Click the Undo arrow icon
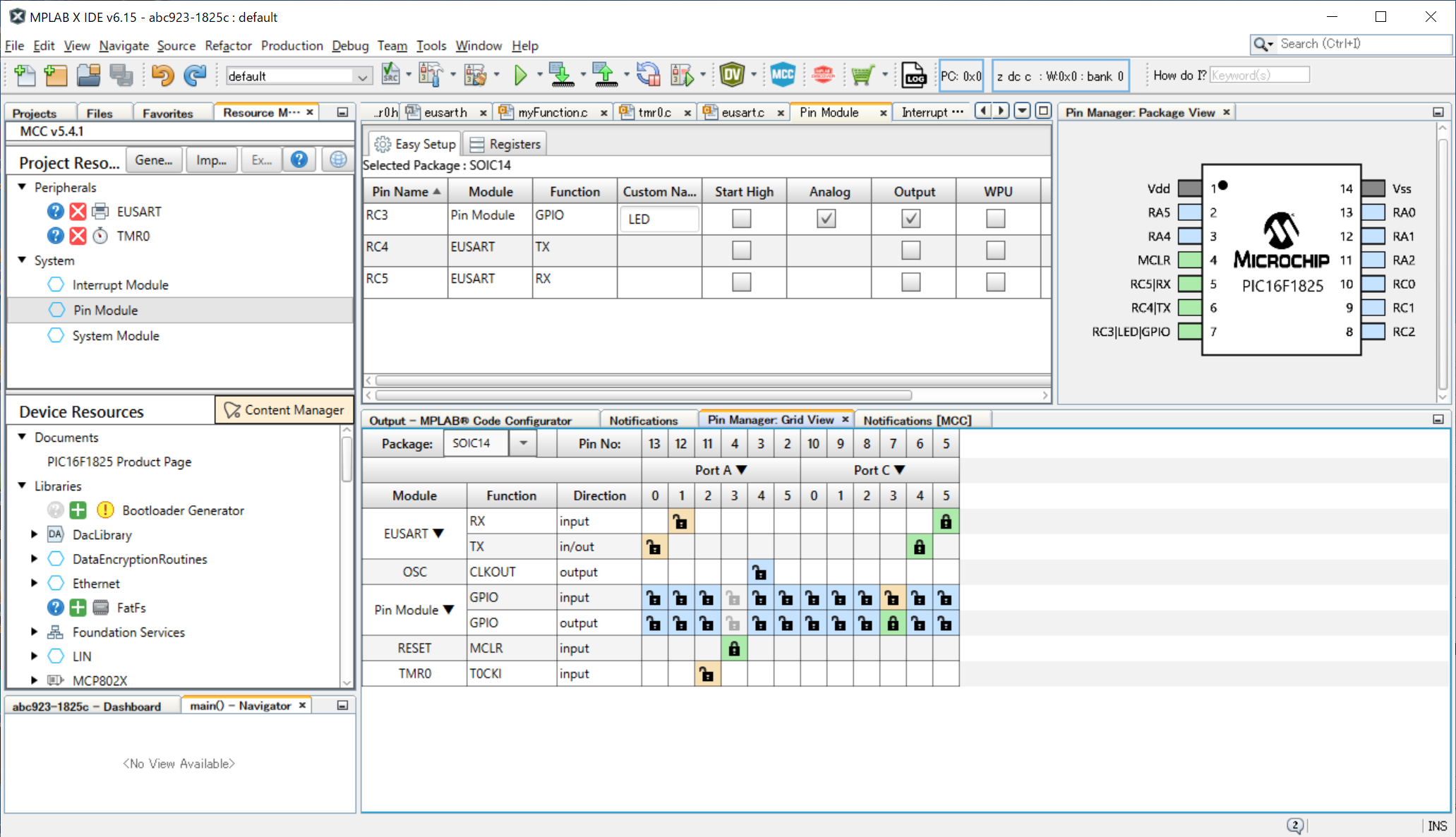 pyautogui.click(x=162, y=76)
